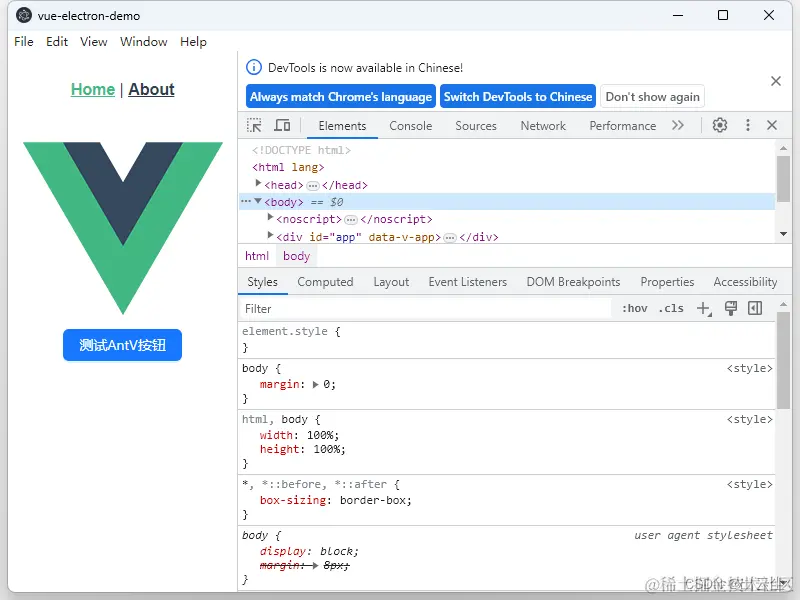This screenshot has width=800, height=600.
Task: Switch to Sources tab
Action: [x=476, y=126]
